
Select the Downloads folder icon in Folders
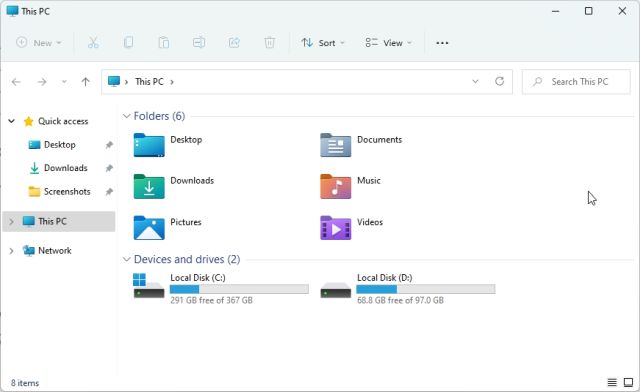pyautogui.click(x=149, y=187)
